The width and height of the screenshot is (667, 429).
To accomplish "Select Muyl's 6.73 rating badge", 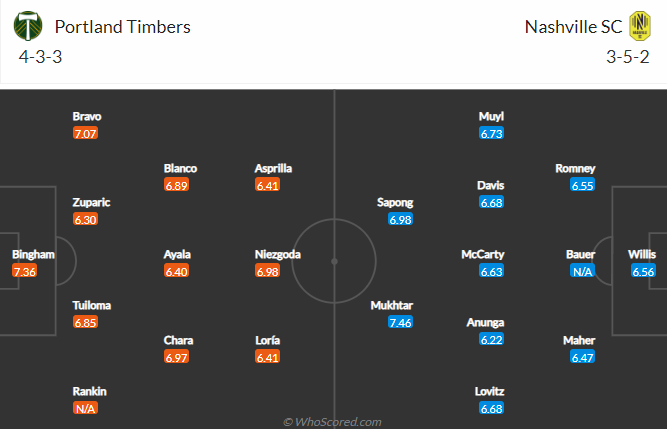I will point(491,134).
